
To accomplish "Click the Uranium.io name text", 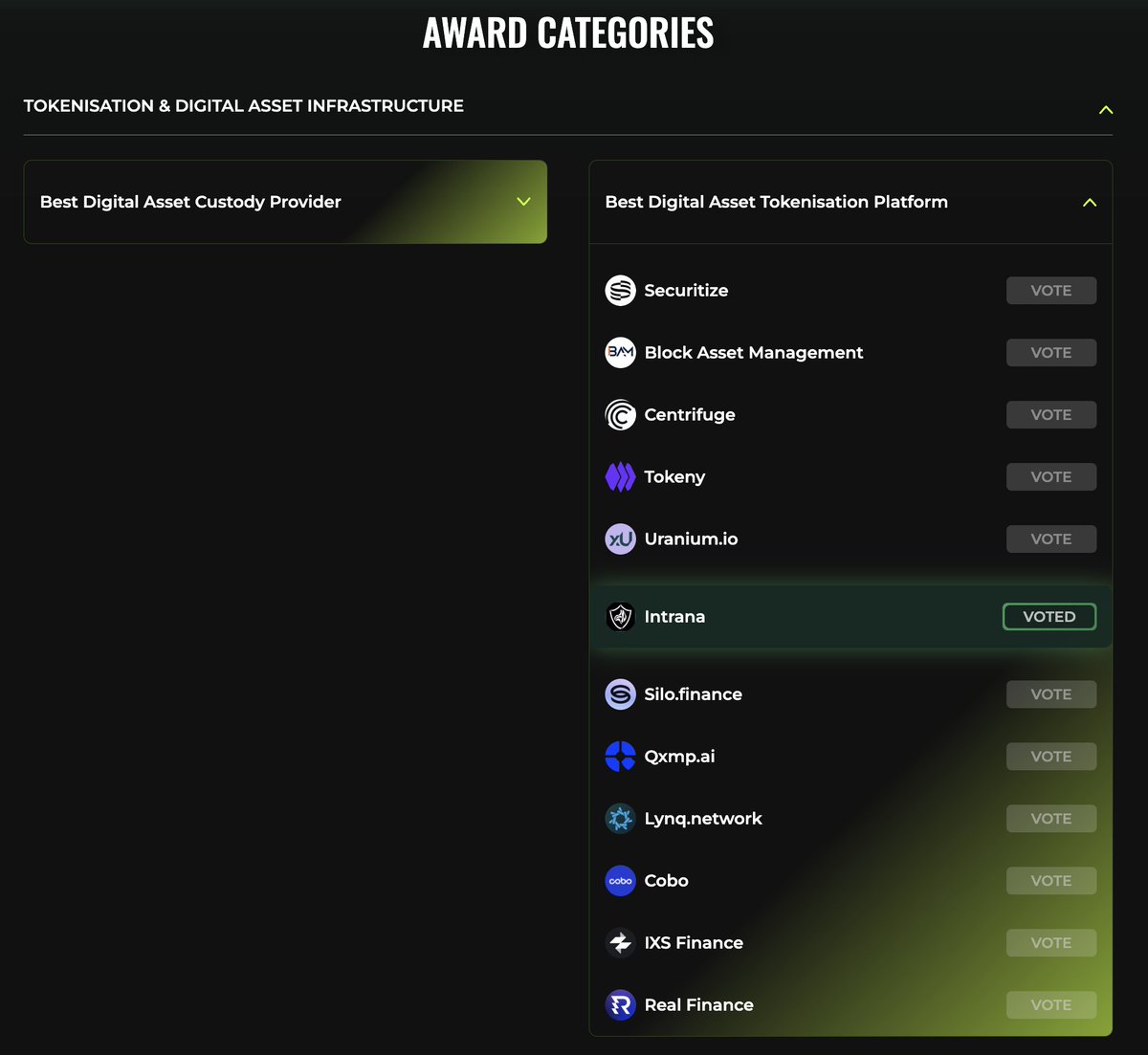I will point(692,539).
